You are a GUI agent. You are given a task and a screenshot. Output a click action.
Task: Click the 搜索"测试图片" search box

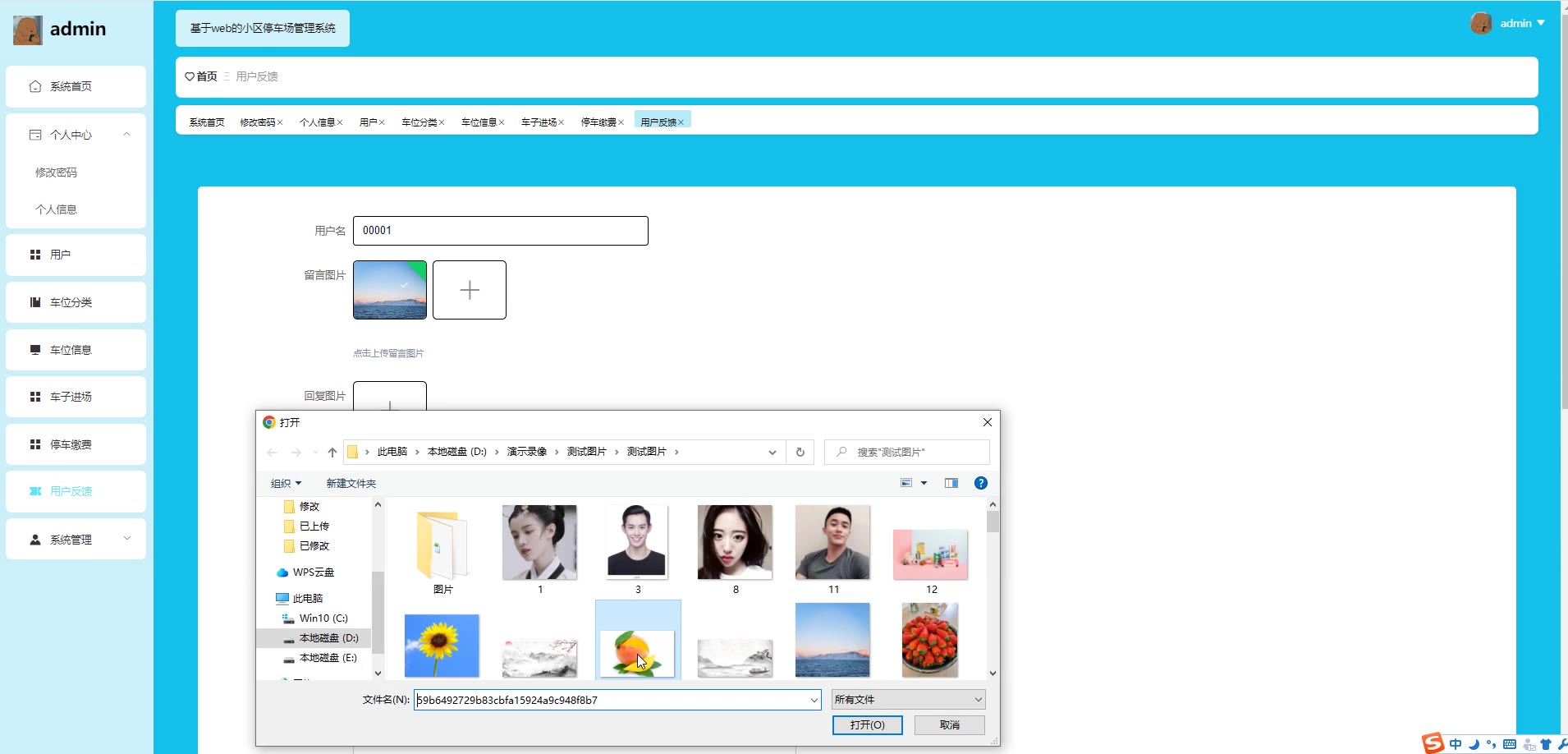[x=907, y=453]
